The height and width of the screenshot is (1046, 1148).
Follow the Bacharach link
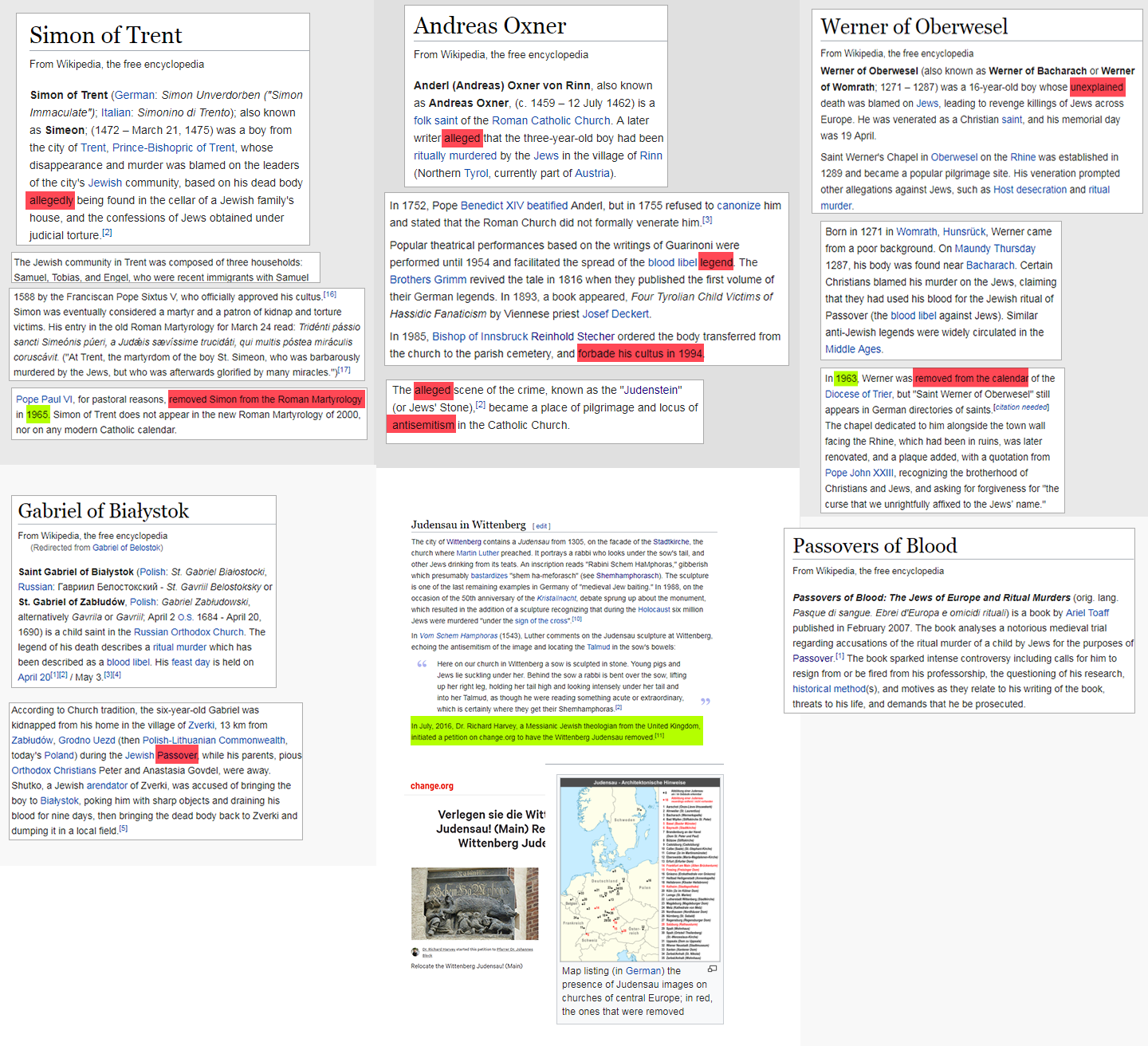coord(990,265)
